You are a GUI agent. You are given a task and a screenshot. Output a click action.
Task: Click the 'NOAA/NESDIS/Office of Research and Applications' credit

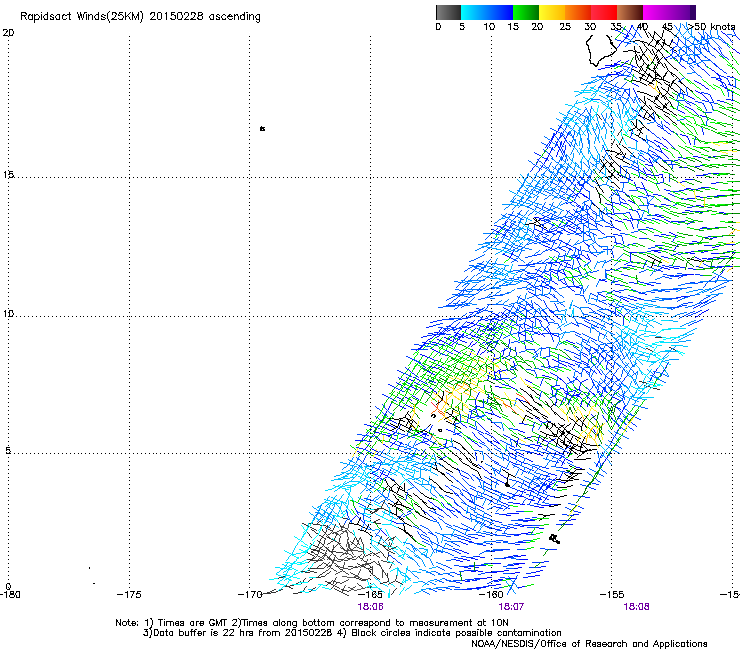click(589, 643)
